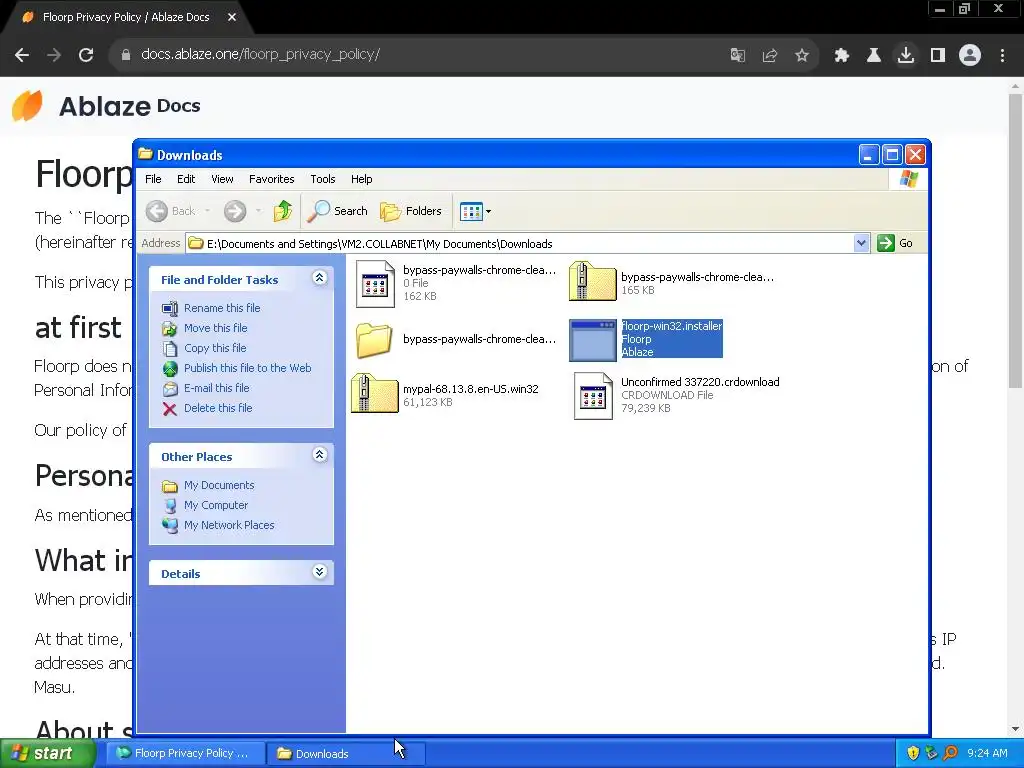1024x768 pixels.
Task: Select the mypal-68.13.8.en-US.win32 zip file
Action: (445, 394)
